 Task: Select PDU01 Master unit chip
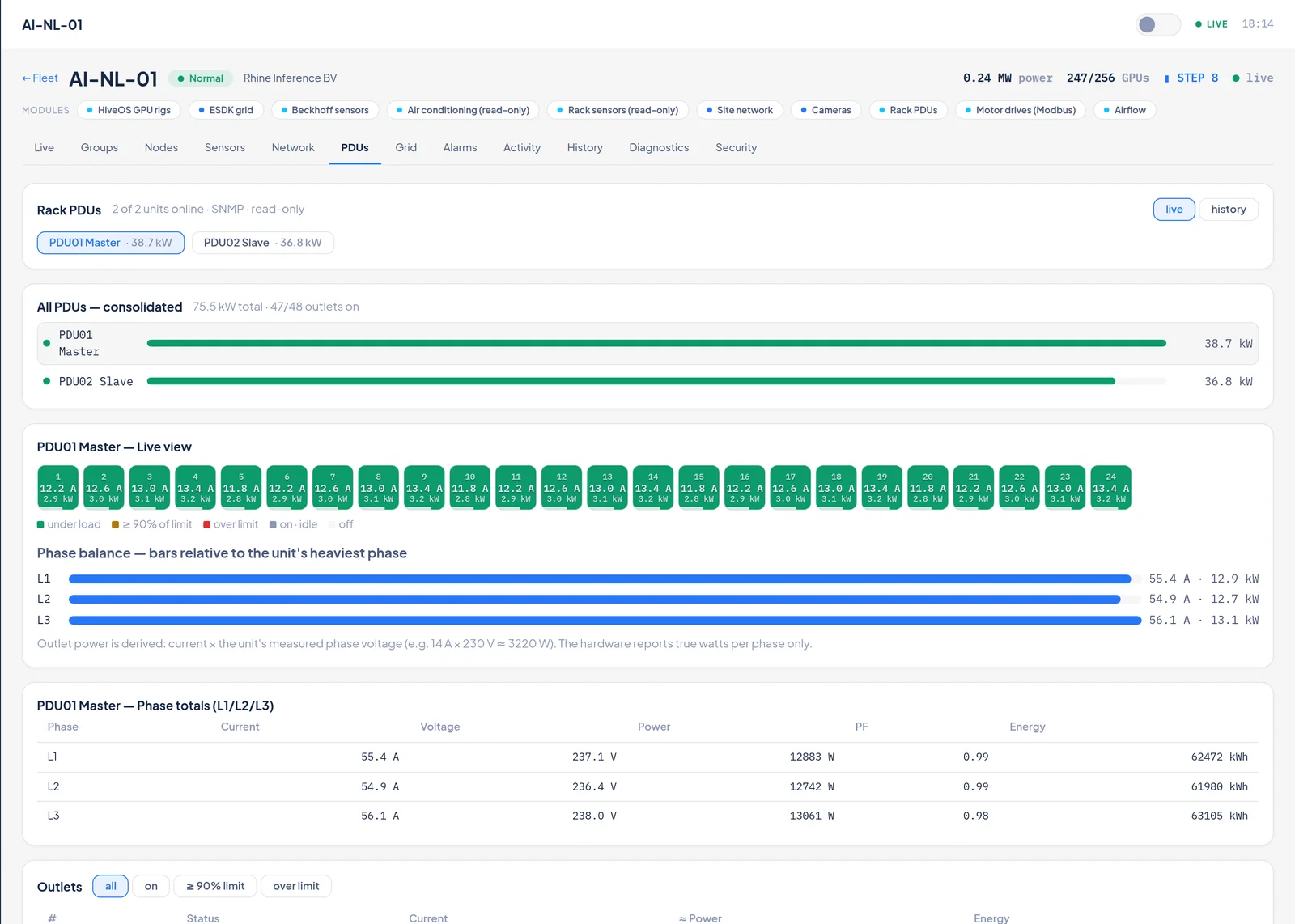pyautogui.click(x=111, y=243)
